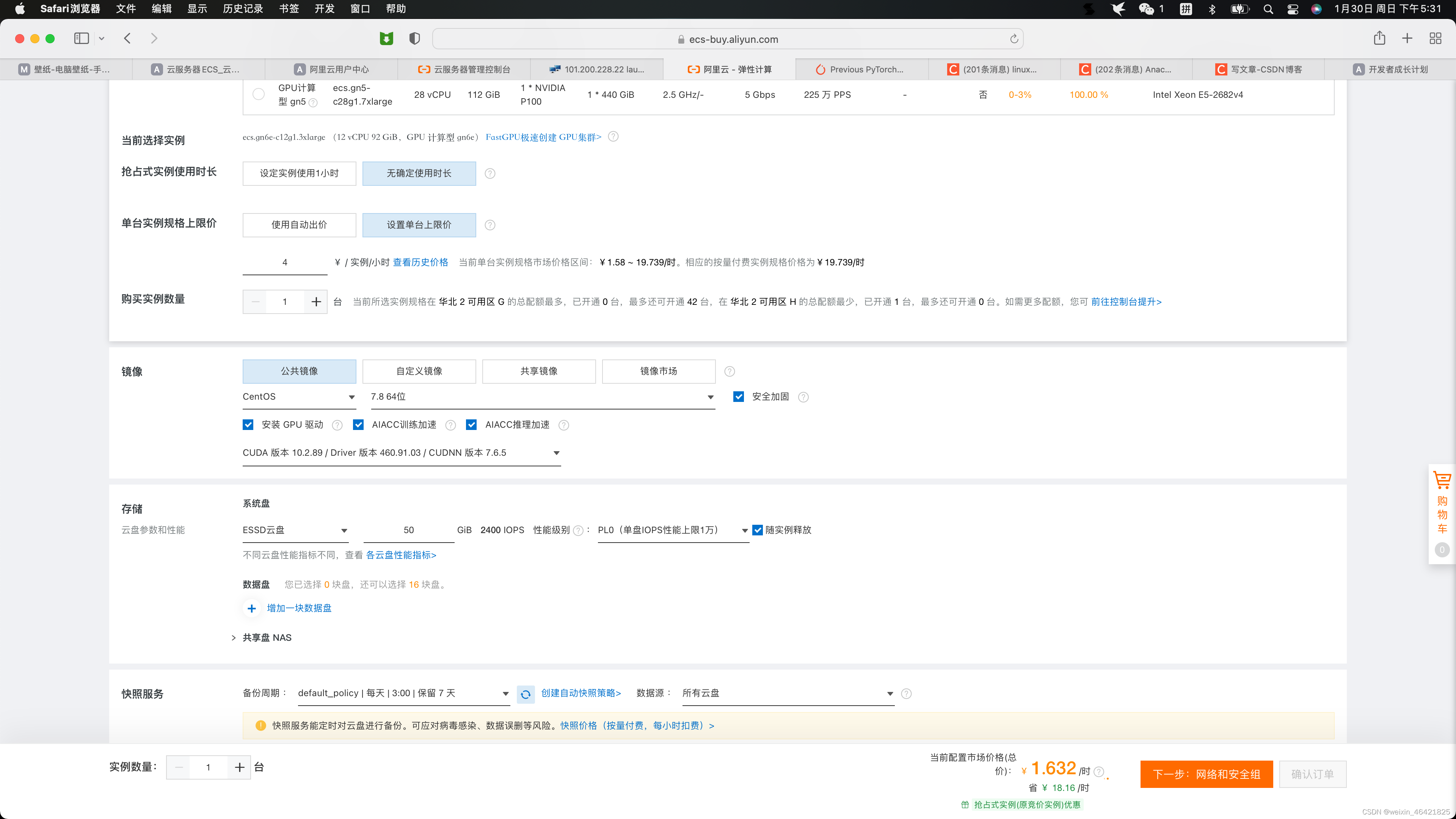Viewport: 1456px width, 819px height.
Task: Select 无确定使用时长 option
Action: tap(419, 174)
